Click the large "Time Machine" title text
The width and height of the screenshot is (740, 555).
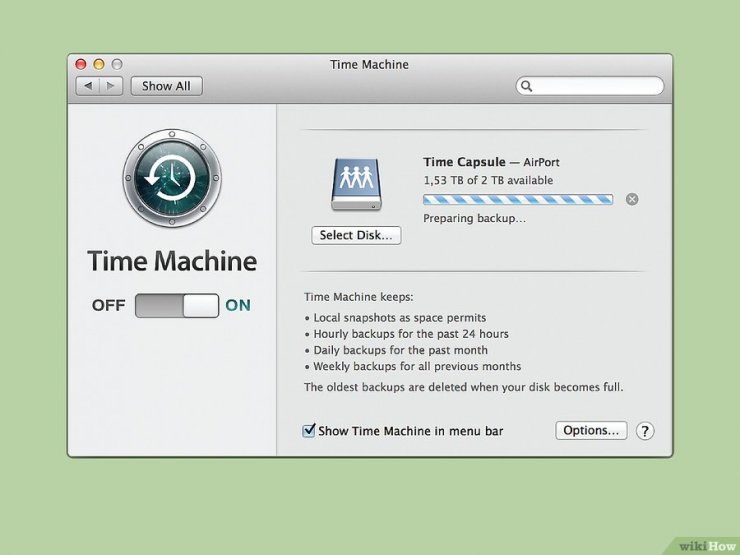pos(172,261)
